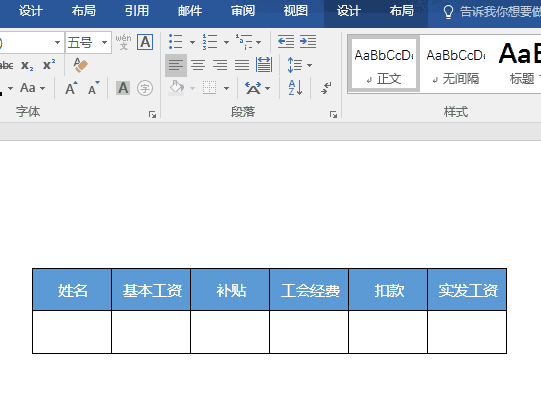Switch to the 视图 tab
Image resolution: width=541 pixels, height=414 pixels.
(296, 11)
